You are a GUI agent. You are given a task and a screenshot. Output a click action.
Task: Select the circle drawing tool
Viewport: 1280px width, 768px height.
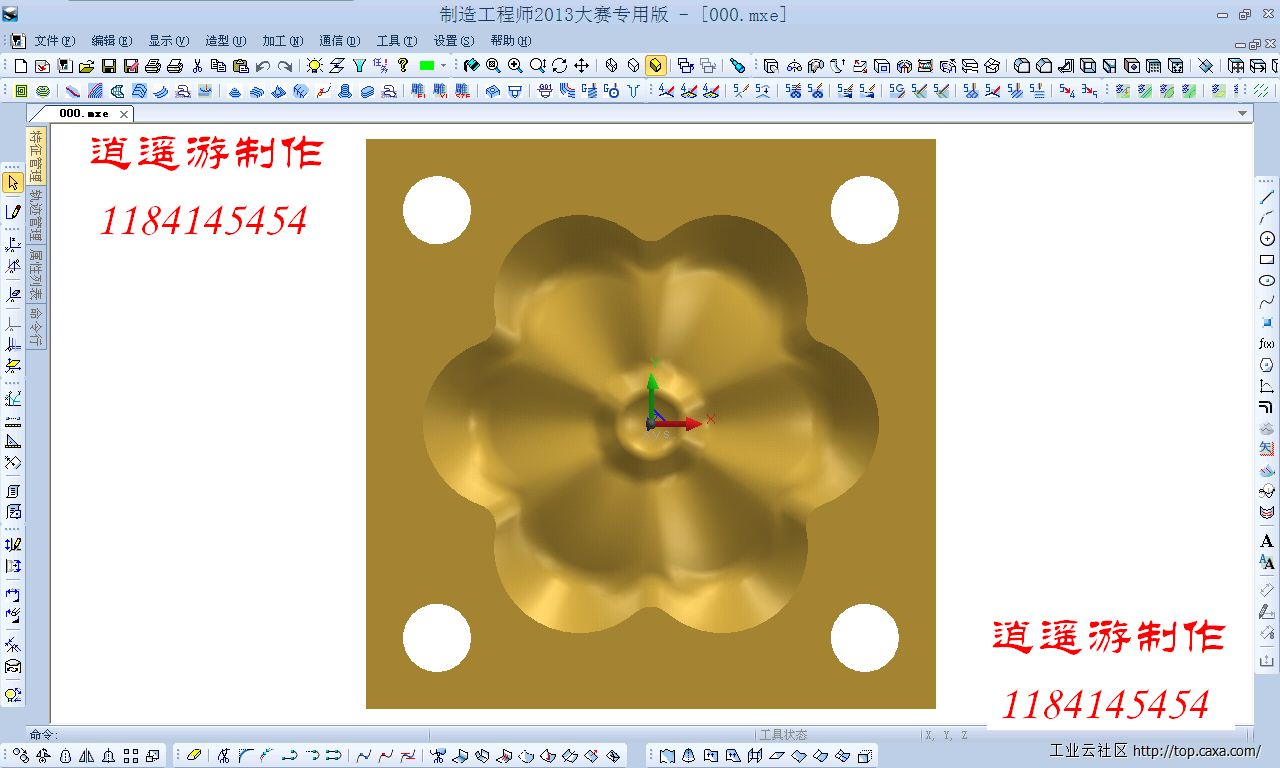(1267, 239)
